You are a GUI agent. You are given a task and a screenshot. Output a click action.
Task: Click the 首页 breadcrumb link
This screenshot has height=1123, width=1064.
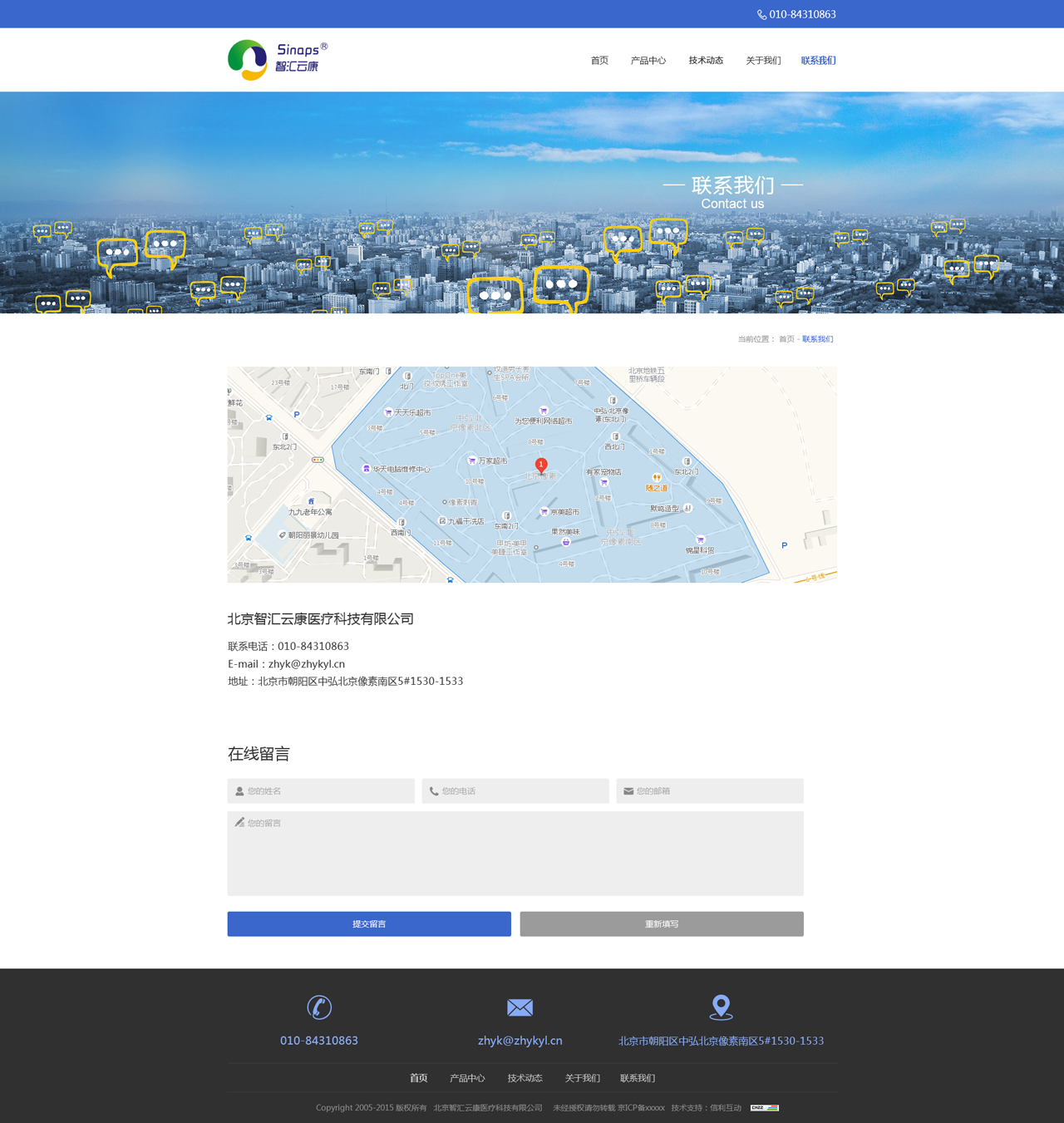(x=786, y=339)
